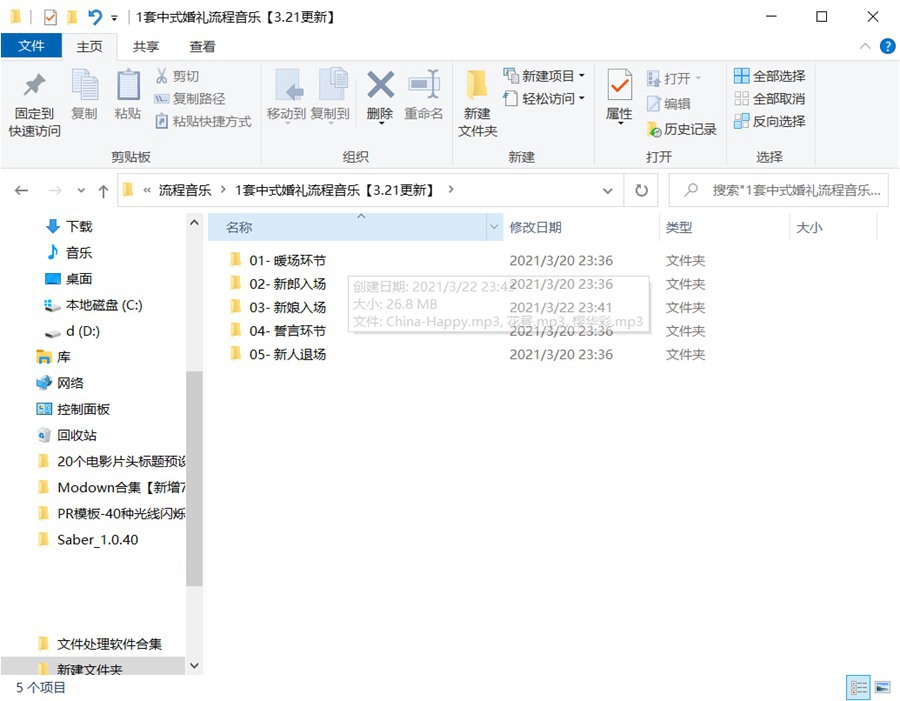Create a new folder (新建文件夹)

pyautogui.click(x=477, y=103)
